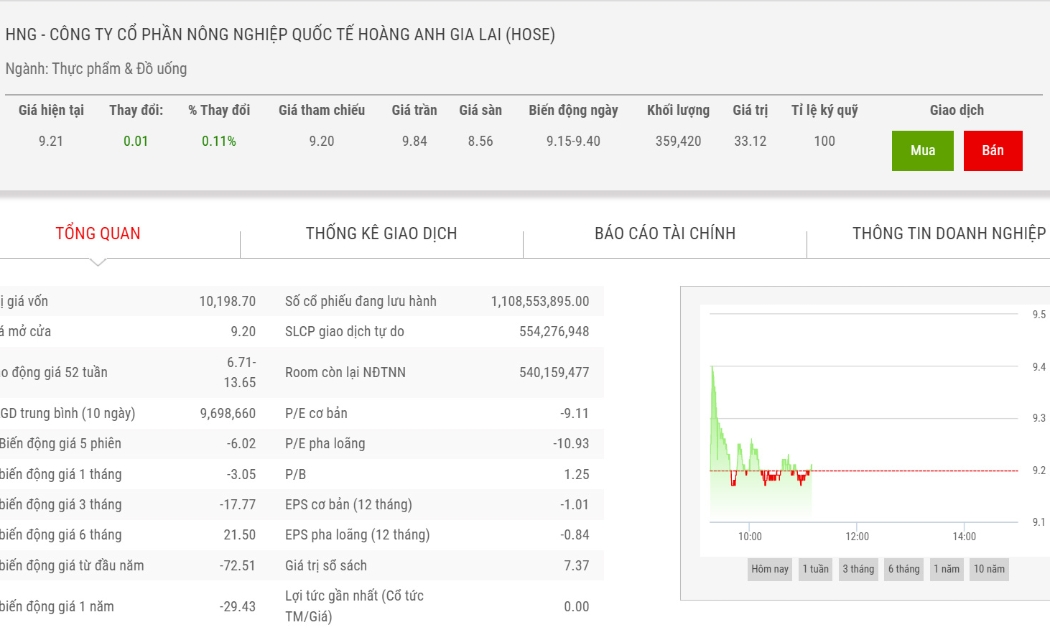The width and height of the screenshot is (1050, 630).
Task: Click the foreign room value 540,159,477
Action: (554, 372)
